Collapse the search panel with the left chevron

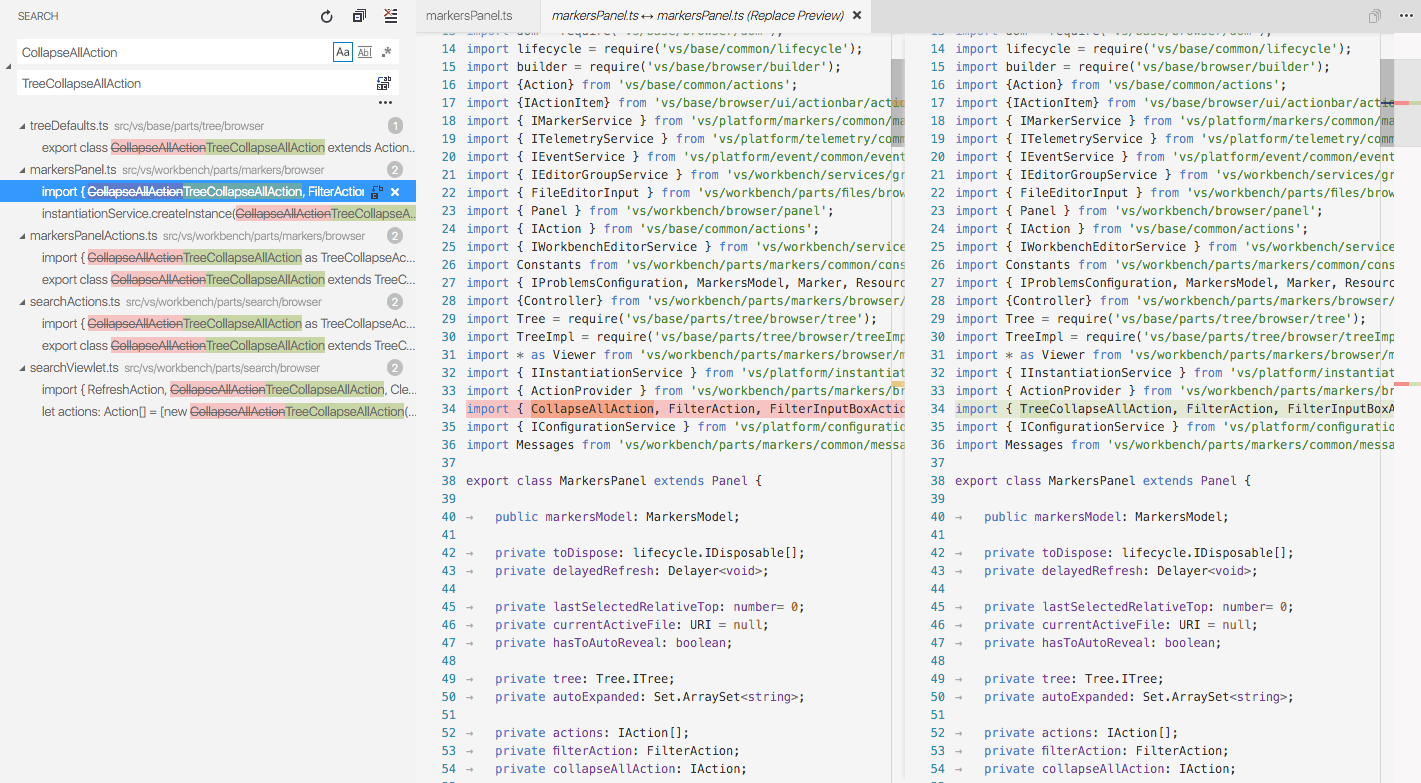coord(7,64)
